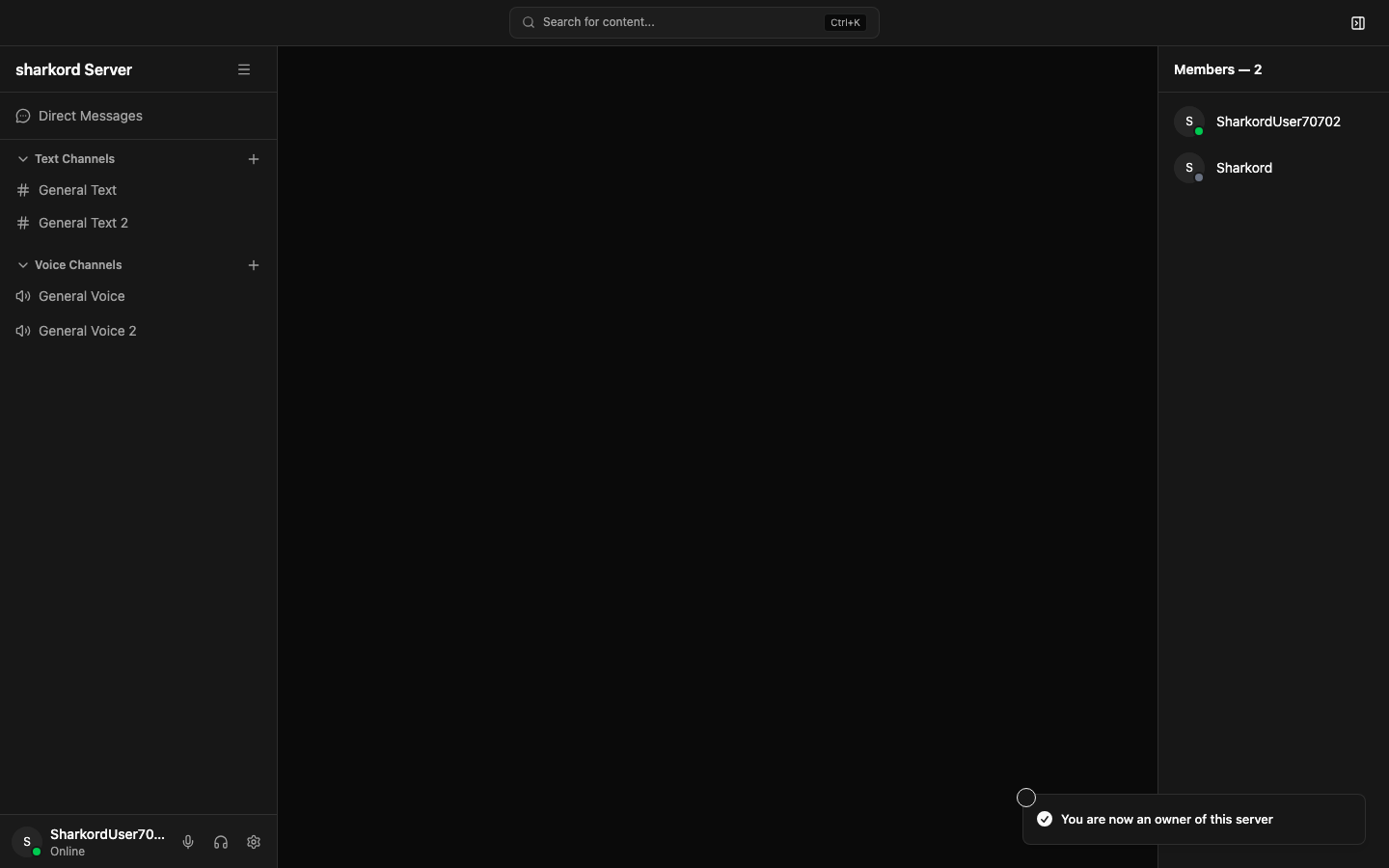Click your username SharkordUser70... in the user panel

tap(107, 834)
